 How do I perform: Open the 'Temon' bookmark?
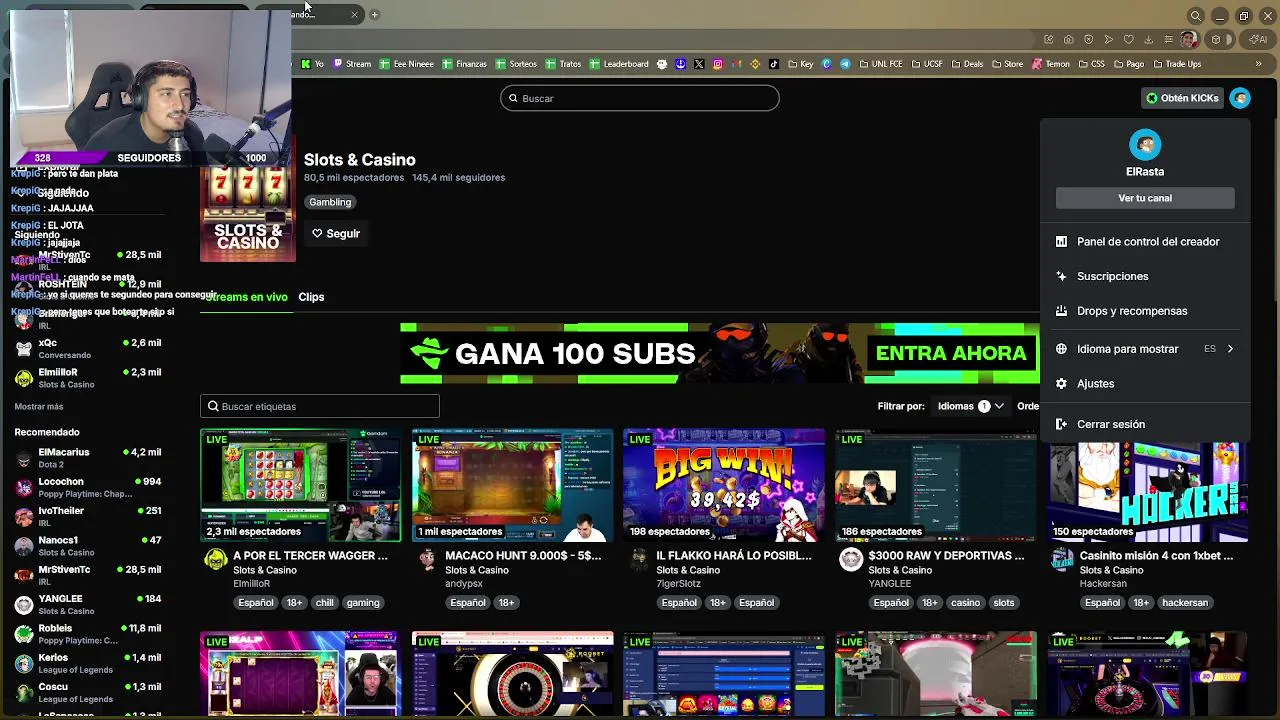(1051, 64)
